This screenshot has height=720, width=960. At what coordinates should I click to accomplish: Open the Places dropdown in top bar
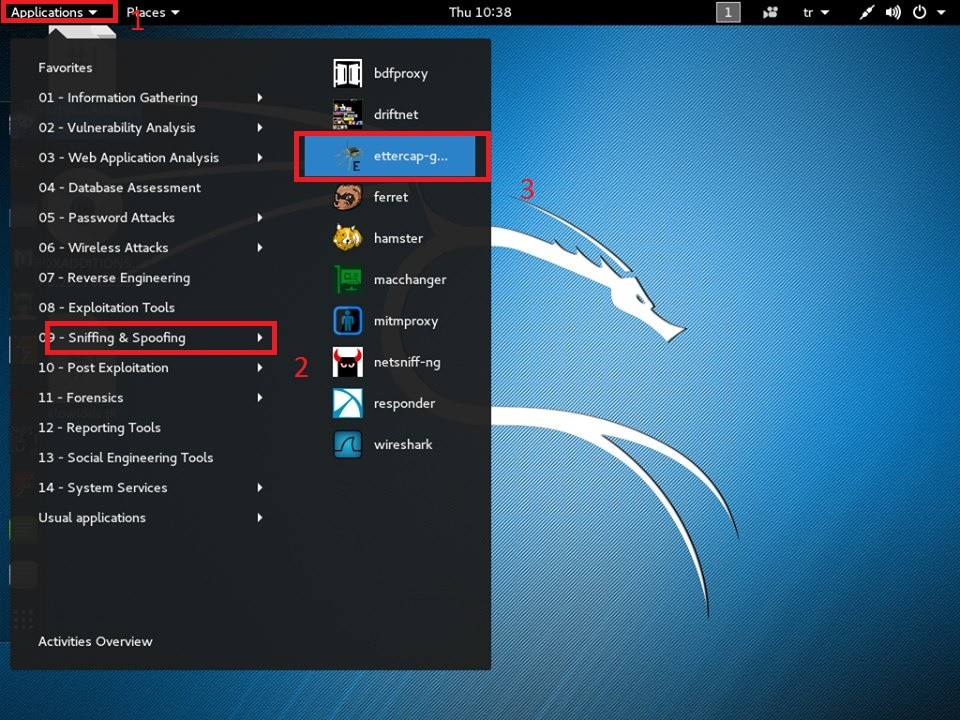tap(152, 12)
